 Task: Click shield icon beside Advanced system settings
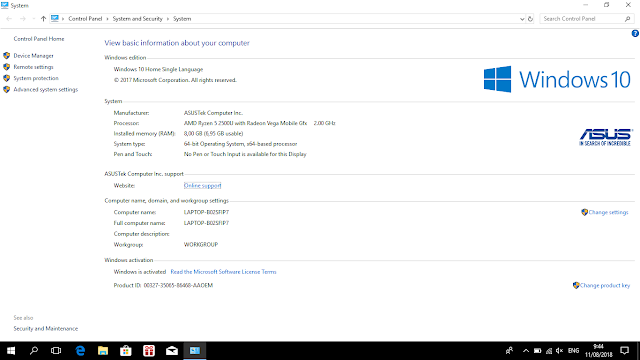[7, 89]
